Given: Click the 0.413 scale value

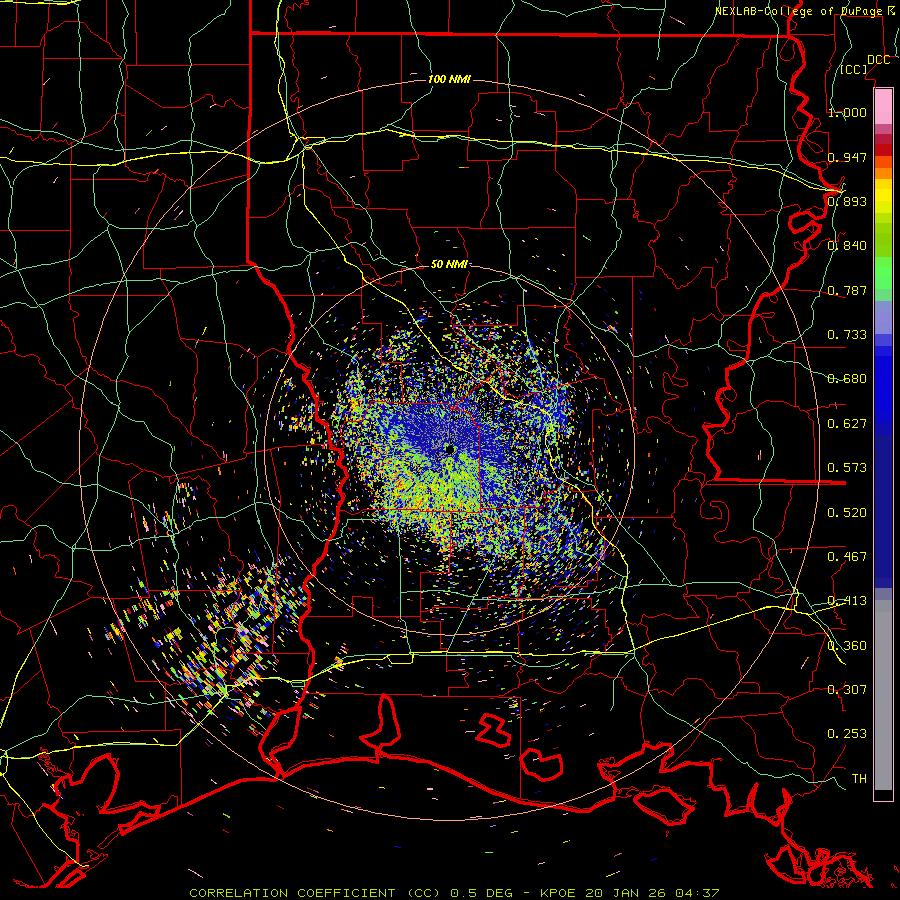Looking at the screenshot, I should point(848,601).
